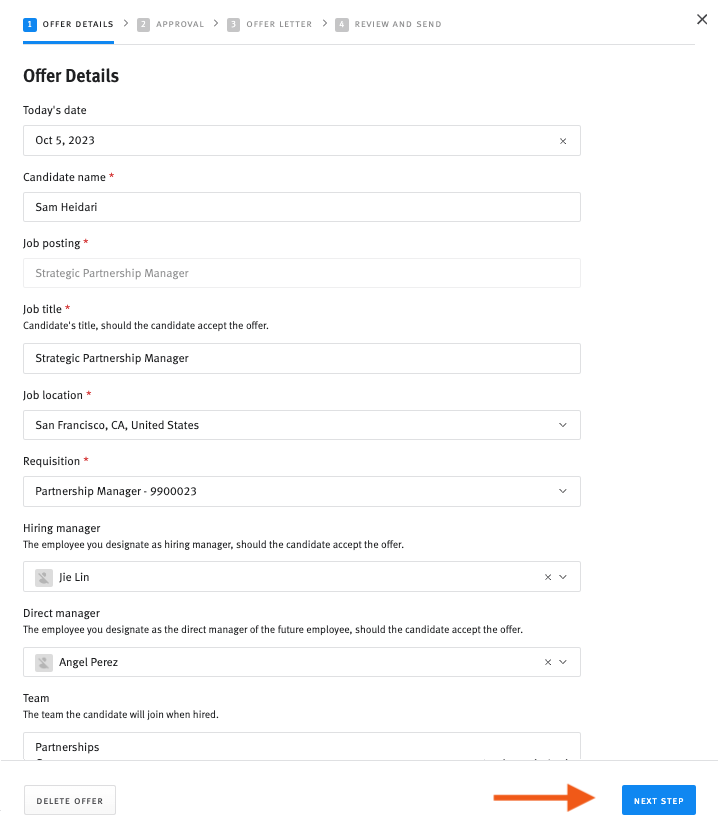Viewport: 718px width, 826px height.
Task: Click the Candidate name input field
Action: (300, 207)
